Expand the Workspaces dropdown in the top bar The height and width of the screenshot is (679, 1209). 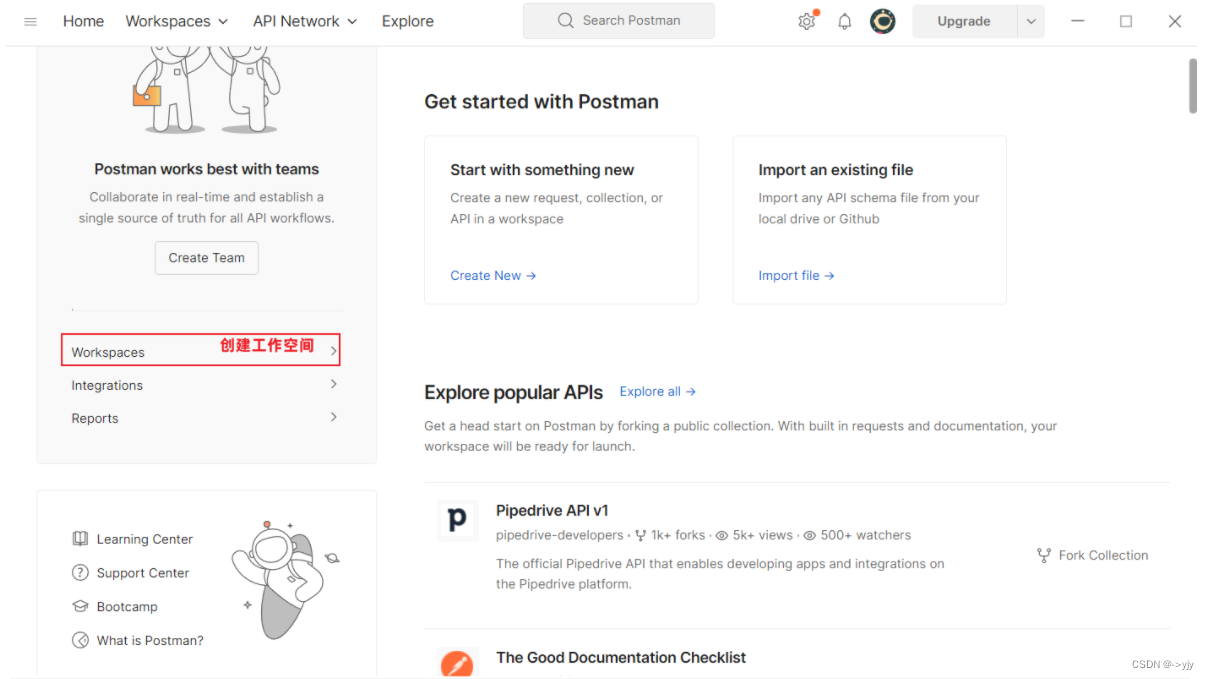(177, 21)
